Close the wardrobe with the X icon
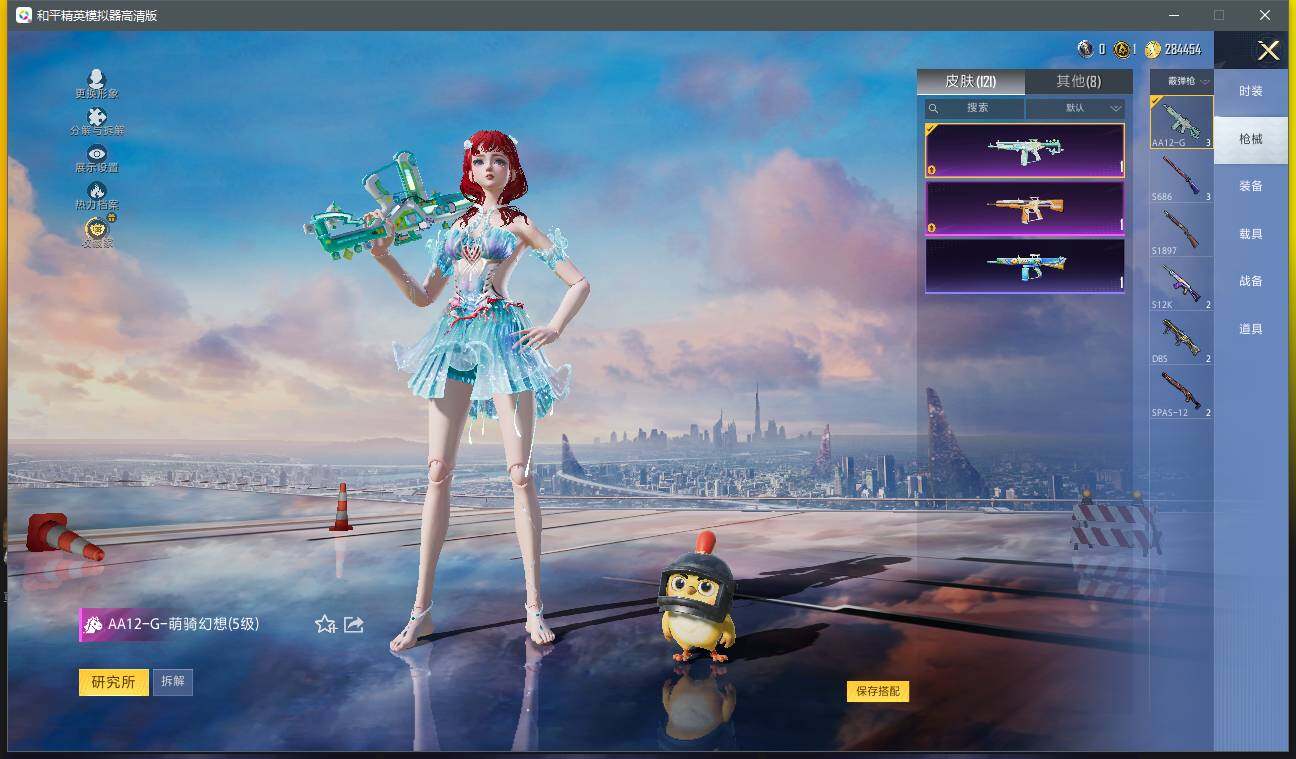 pos(1268,50)
